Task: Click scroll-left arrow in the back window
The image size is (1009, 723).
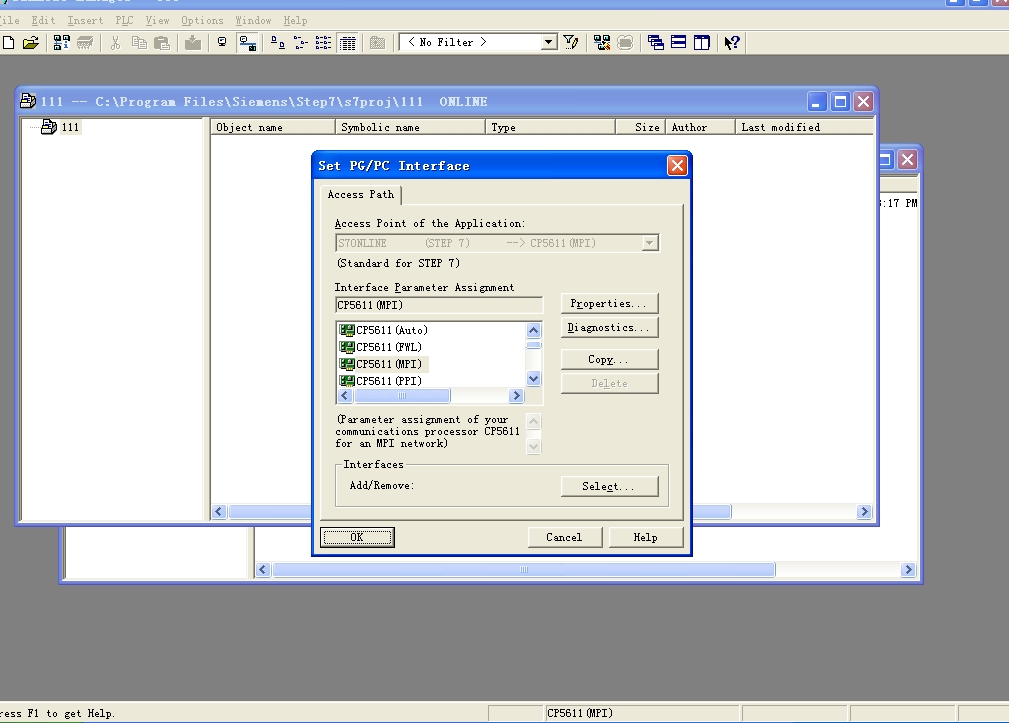Action: point(263,570)
